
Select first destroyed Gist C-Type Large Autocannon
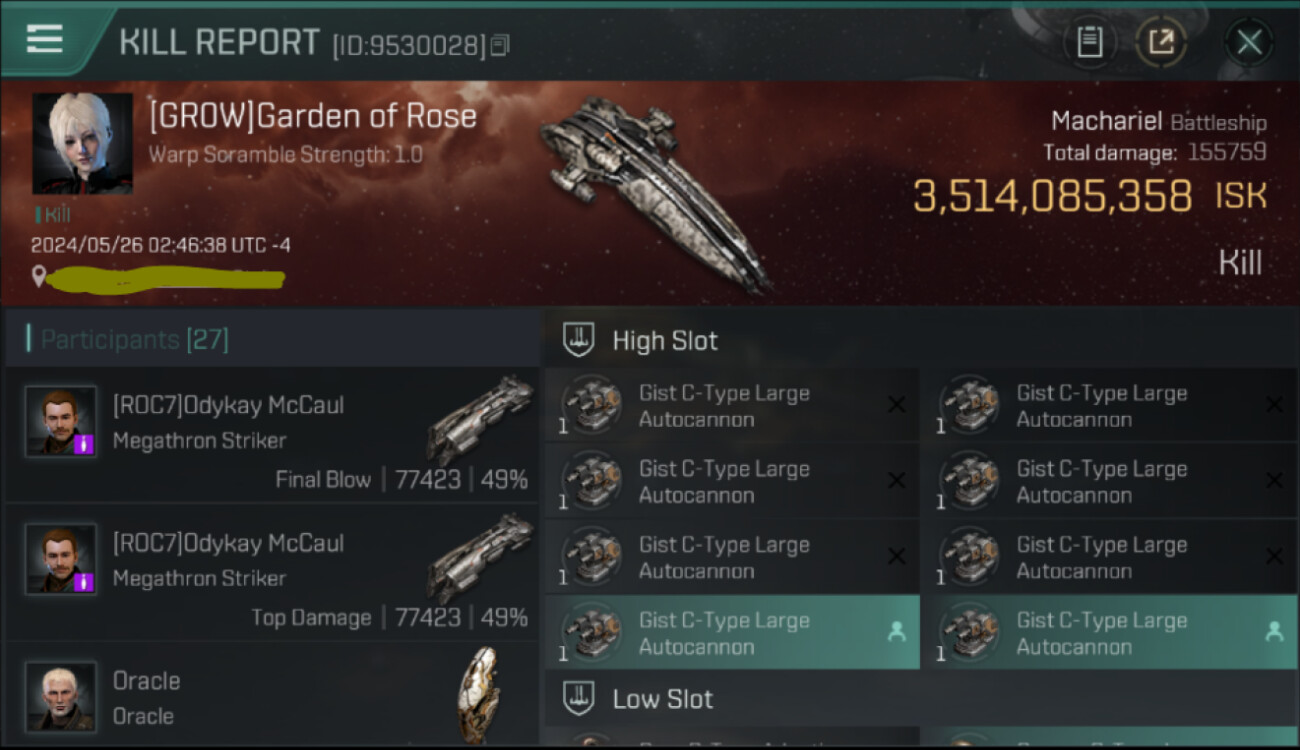[x=732, y=405]
